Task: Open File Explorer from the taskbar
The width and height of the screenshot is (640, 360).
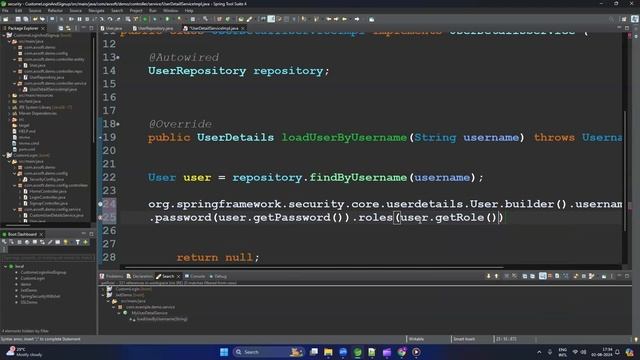Action: coord(328,352)
